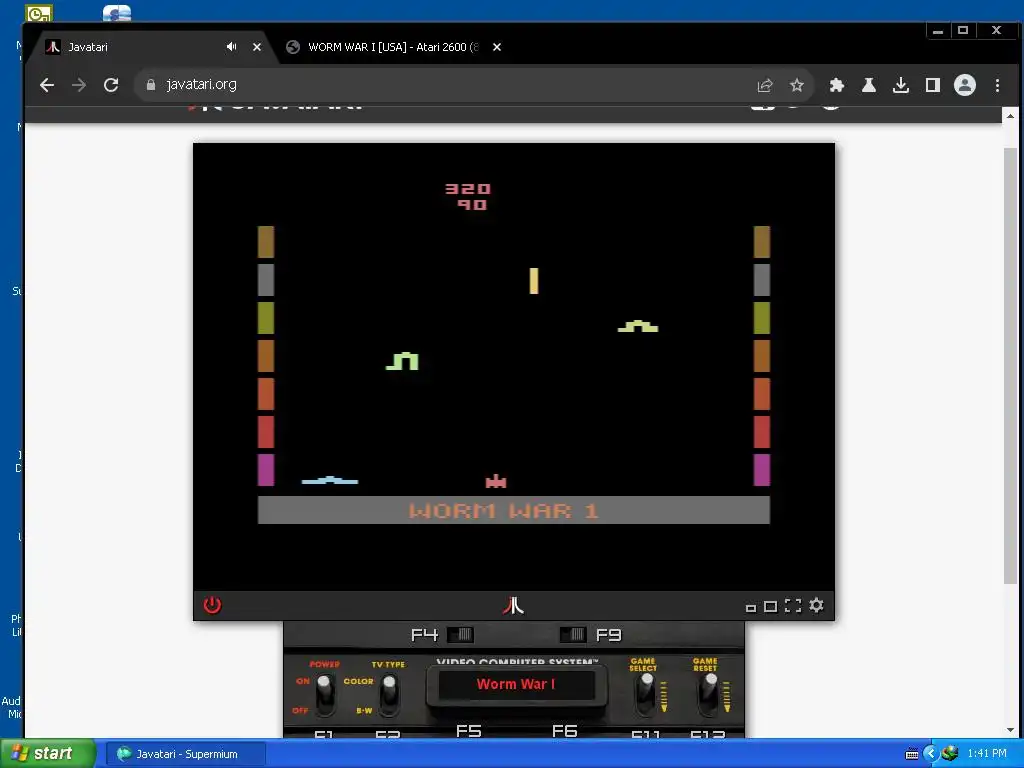Click the Javatari power button
Screen dimensions: 1024x768
point(212,605)
